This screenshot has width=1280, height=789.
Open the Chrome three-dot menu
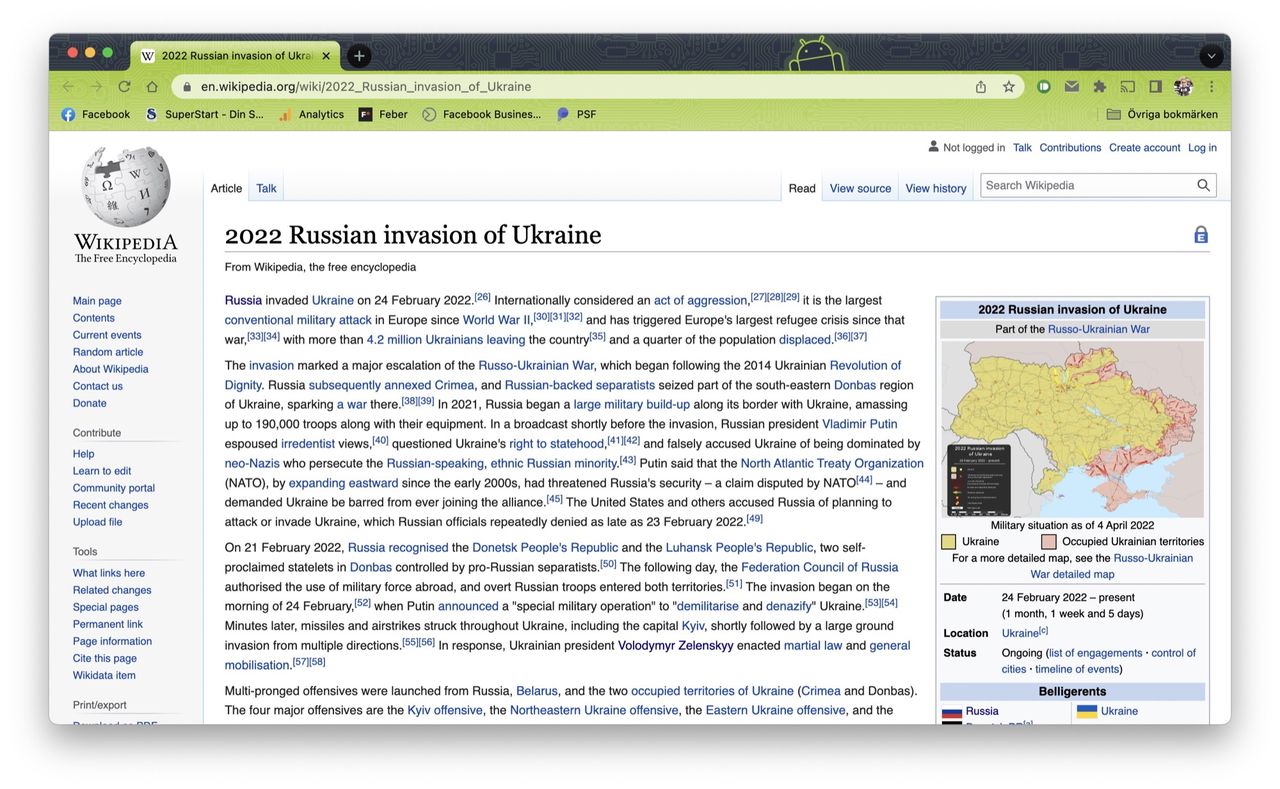pos(1211,86)
